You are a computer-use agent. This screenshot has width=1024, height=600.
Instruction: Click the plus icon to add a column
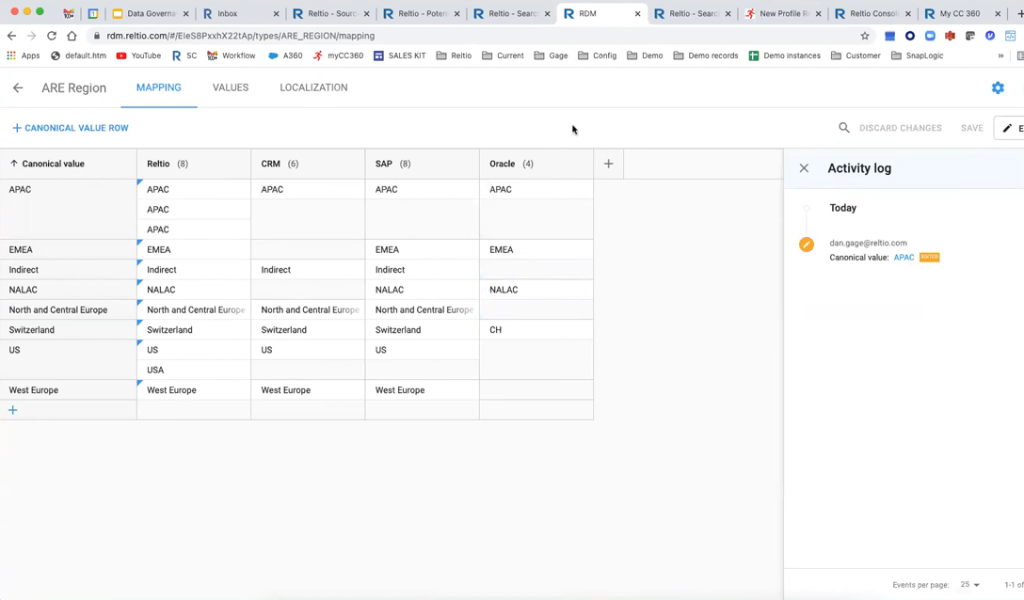point(608,163)
